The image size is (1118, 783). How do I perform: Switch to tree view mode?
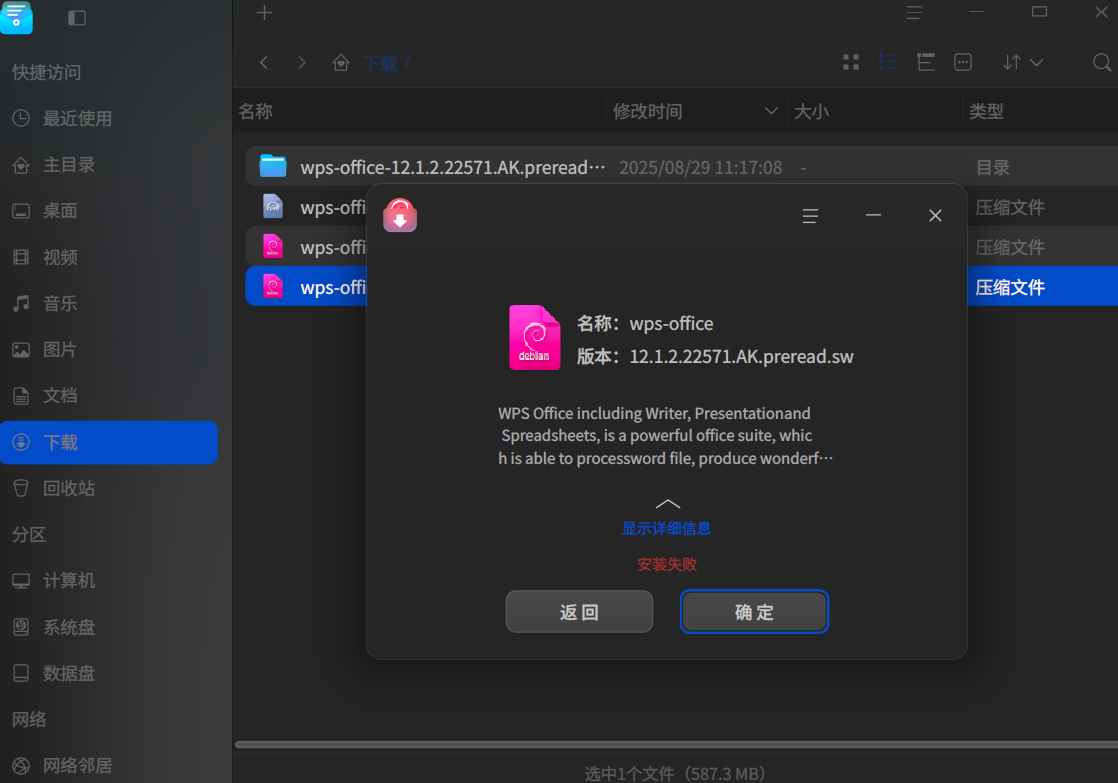pyautogui.click(x=925, y=62)
